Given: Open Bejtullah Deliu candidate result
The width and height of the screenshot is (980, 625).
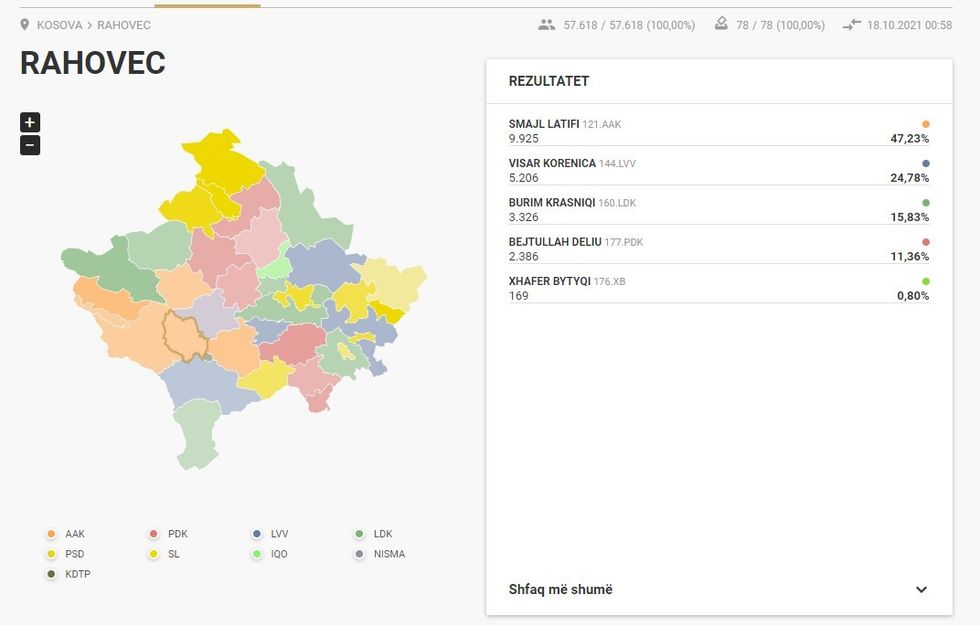Looking at the screenshot, I should pos(718,248).
